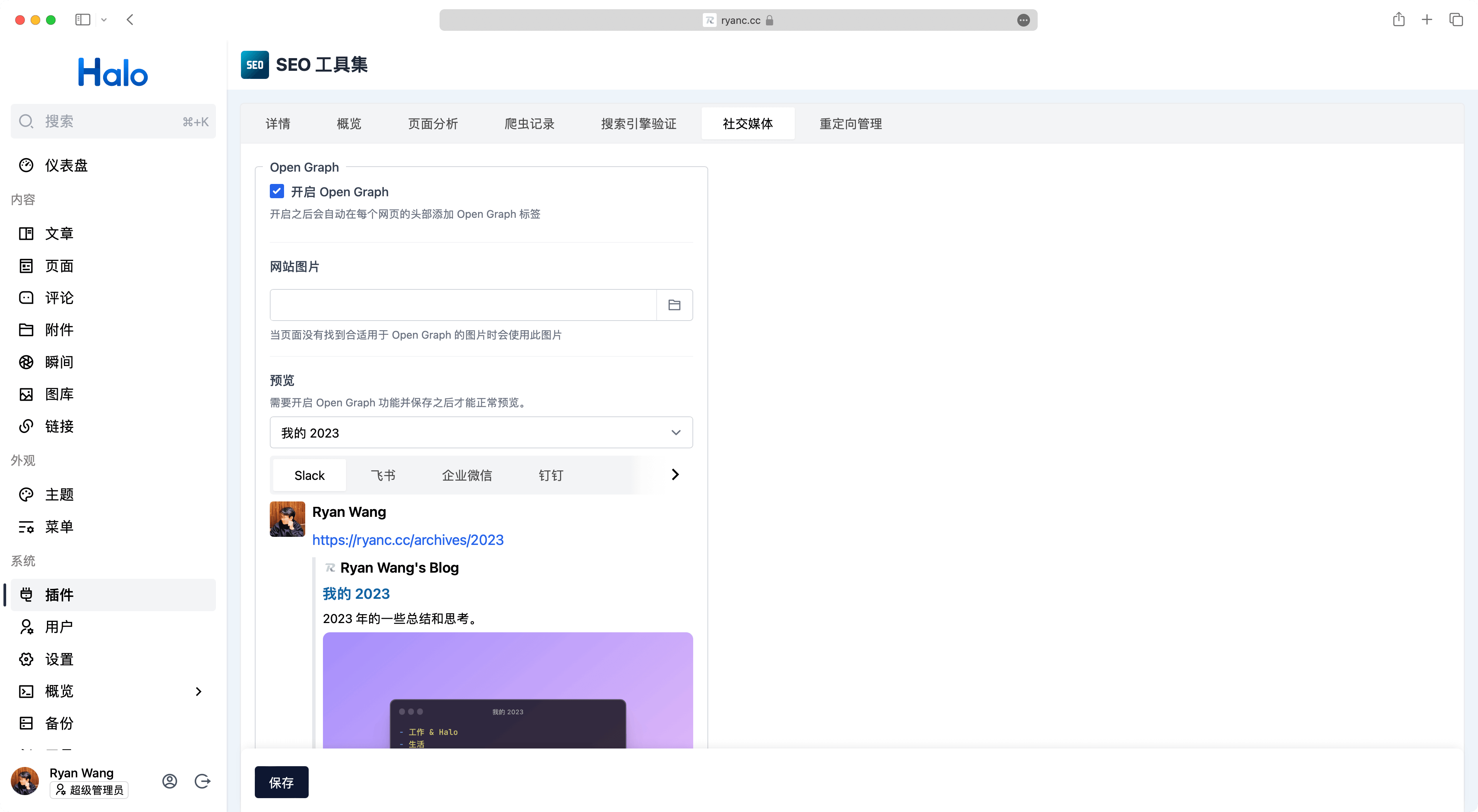
Task: Open the 评论 comments icon in sidebar
Action: (27, 298)
